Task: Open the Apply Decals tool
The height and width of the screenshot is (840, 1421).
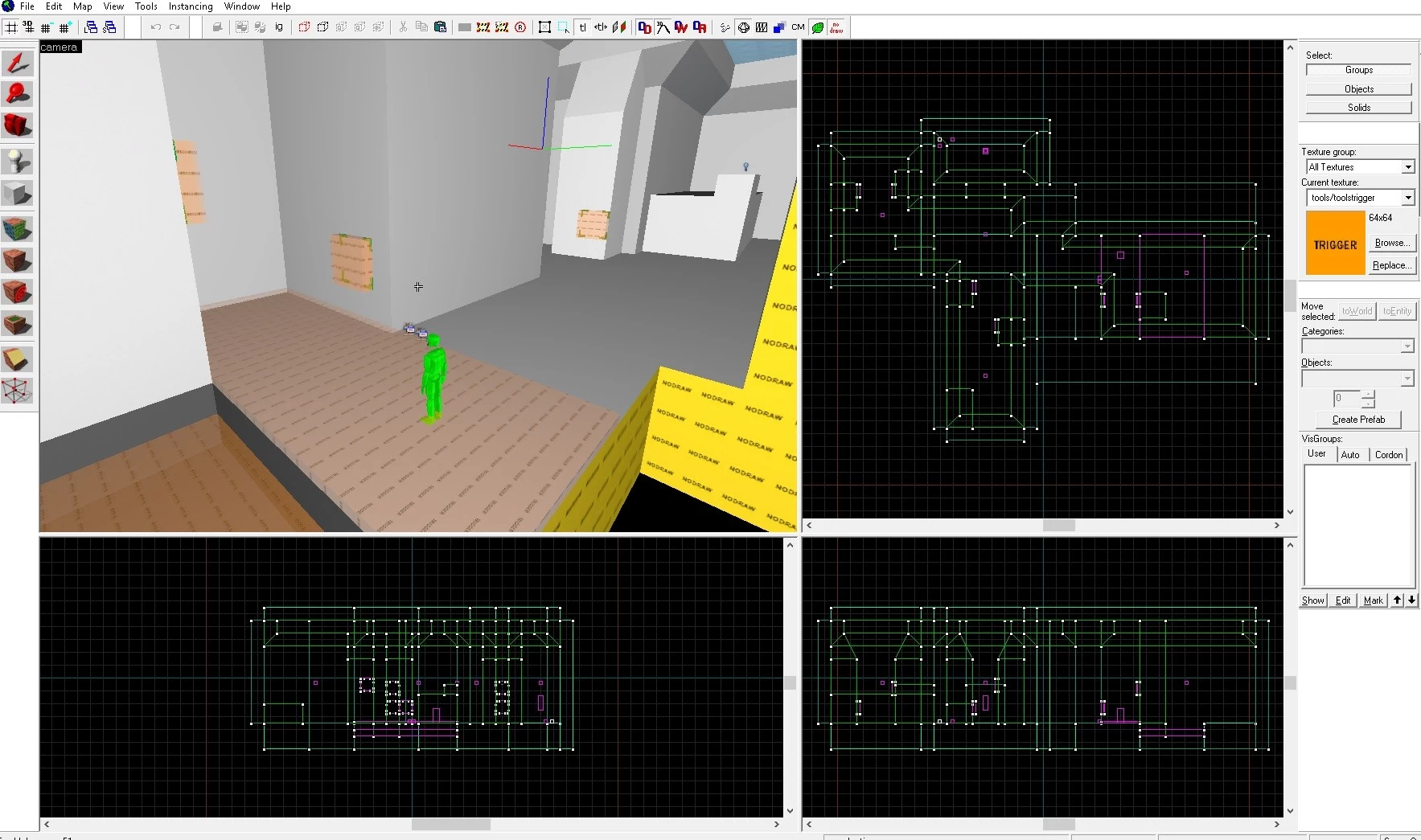Action: click(17, 293)
